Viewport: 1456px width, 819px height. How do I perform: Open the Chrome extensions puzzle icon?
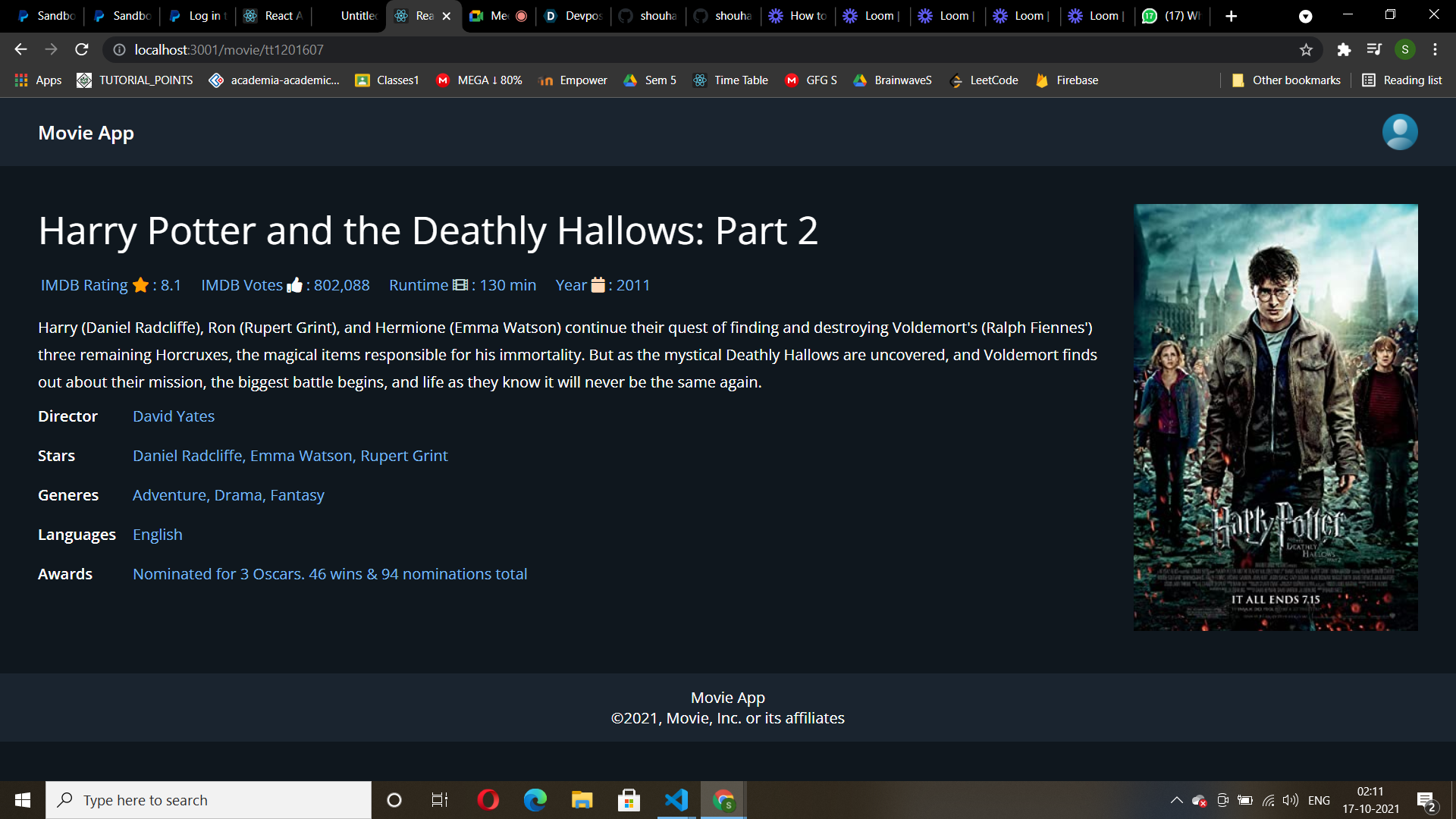pyautogui.click(x=1344, y=50)
